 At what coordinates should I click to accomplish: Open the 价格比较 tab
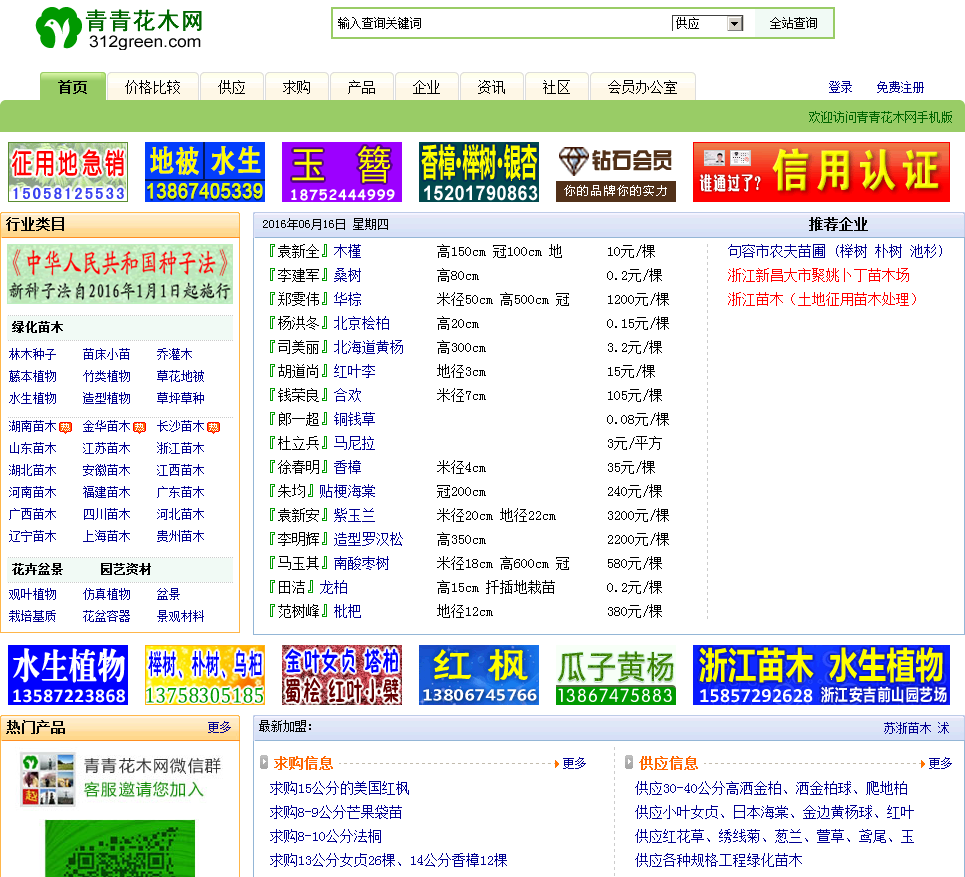point(153,87)
